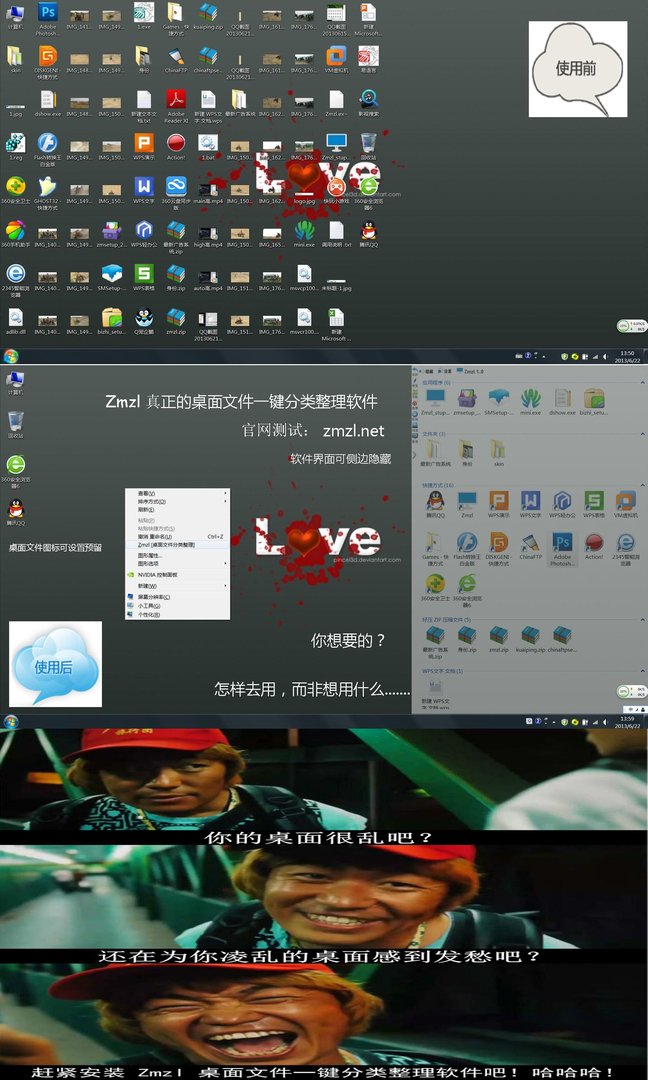Open Q宠企鹅 penguin icon on cluttered desktop
The width and height of the screenshot is (648, 1080).
pyautogui.click(x=144, y=318)
